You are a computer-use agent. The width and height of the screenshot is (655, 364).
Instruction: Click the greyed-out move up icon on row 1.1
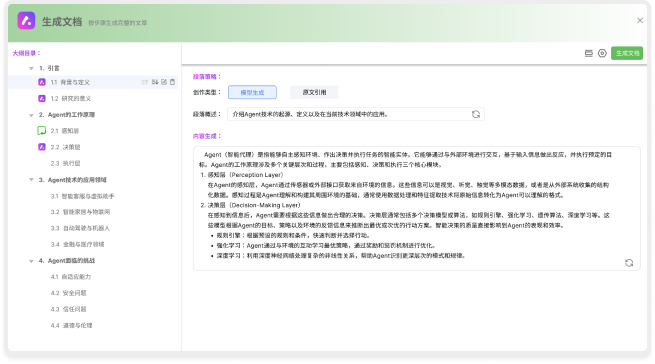(x=145, y=82)
